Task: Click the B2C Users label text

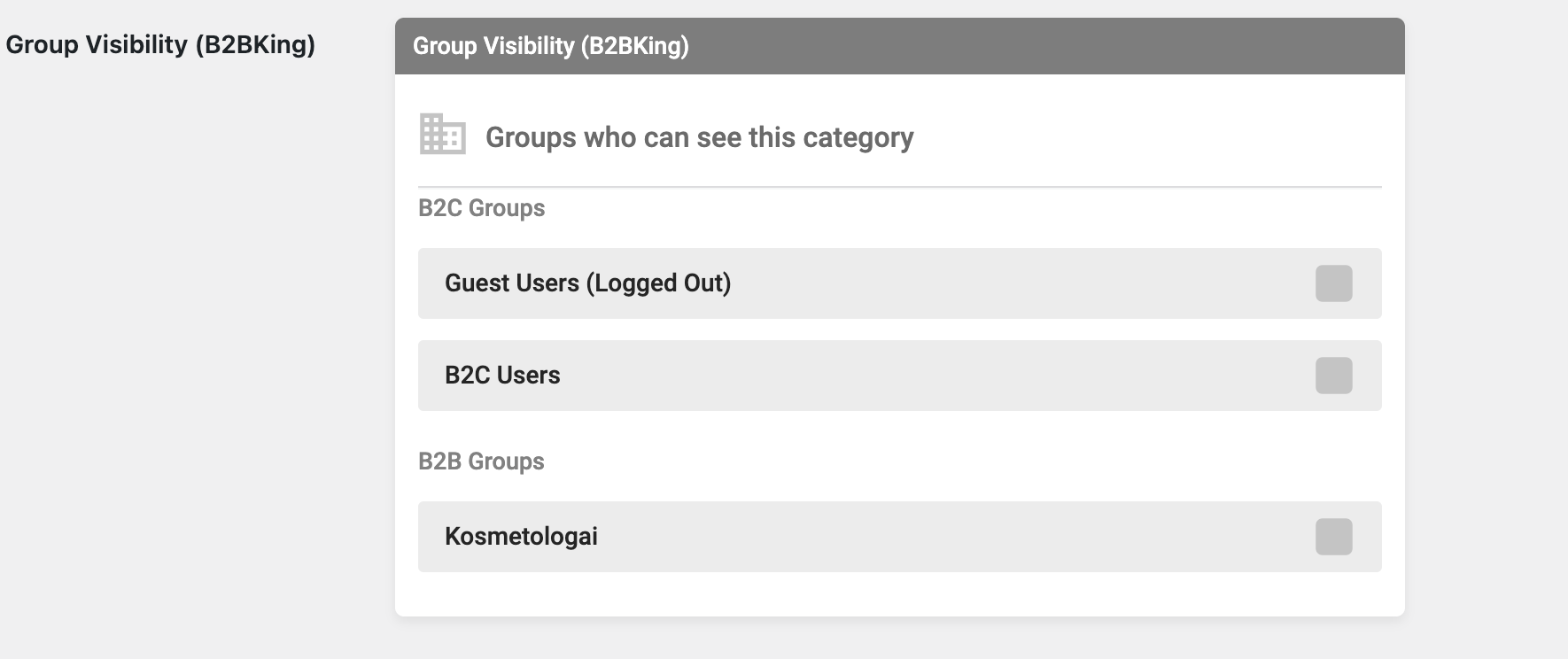Action: click(502, 375)
